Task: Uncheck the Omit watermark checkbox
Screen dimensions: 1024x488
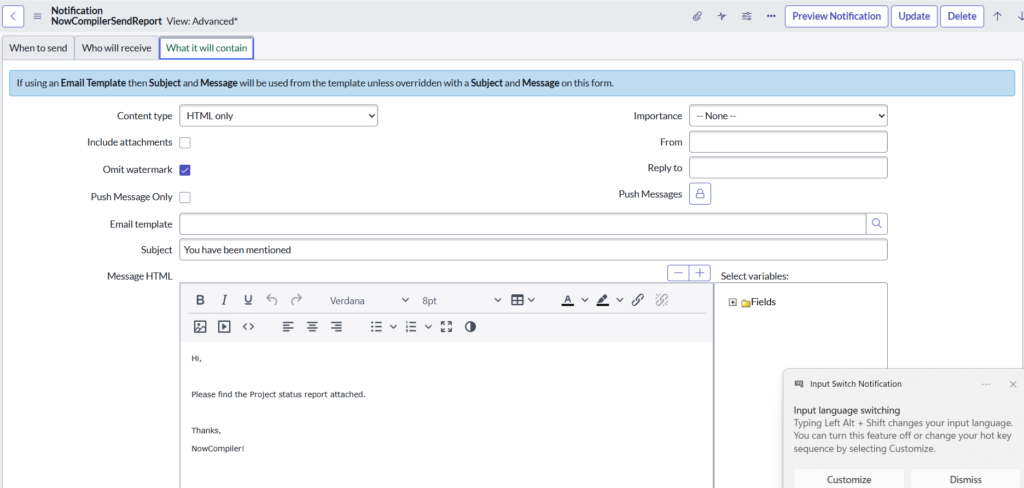Action: [x=185, y=170]
